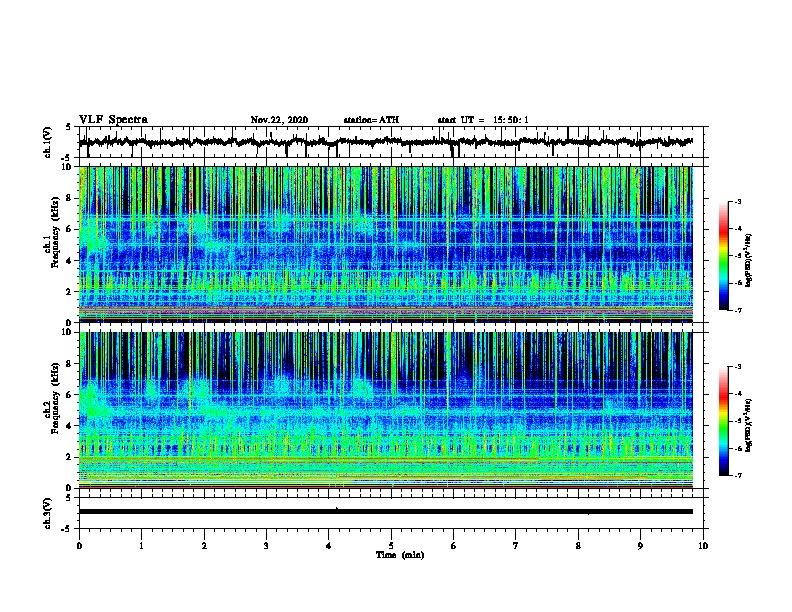Screen dimensions: 792x612
Task: Click the ch.3(V) waveform trace panel
Action: [x=393, y=513]
